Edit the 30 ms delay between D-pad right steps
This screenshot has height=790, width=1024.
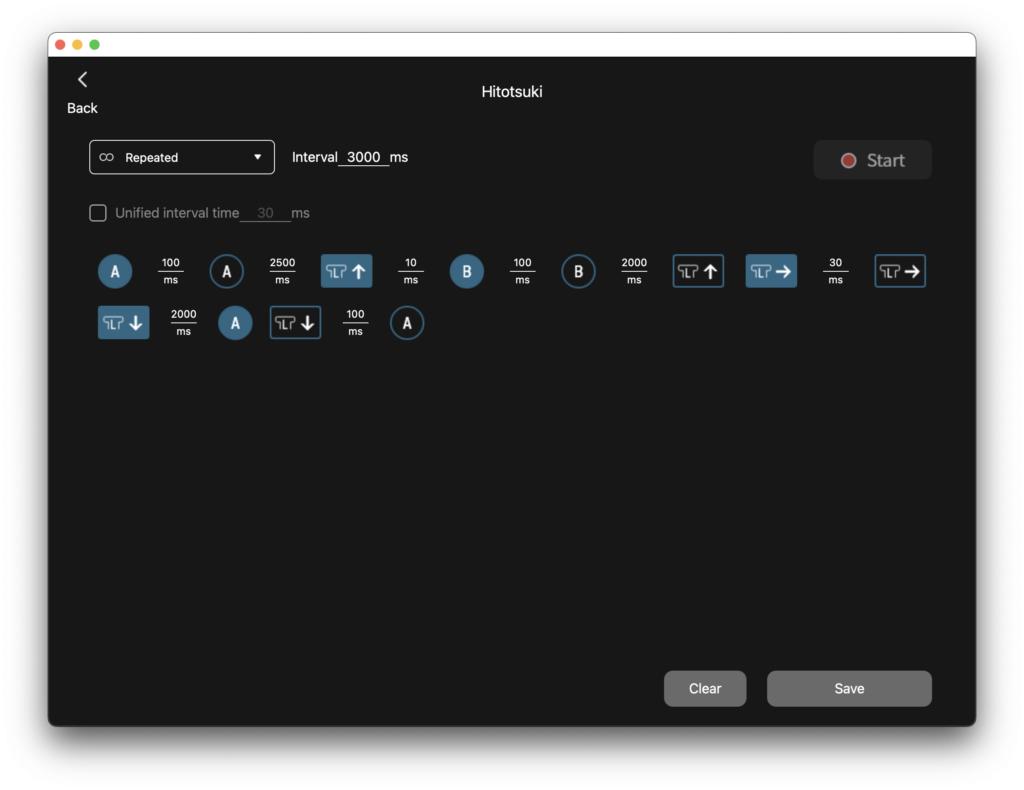(835, 263)
